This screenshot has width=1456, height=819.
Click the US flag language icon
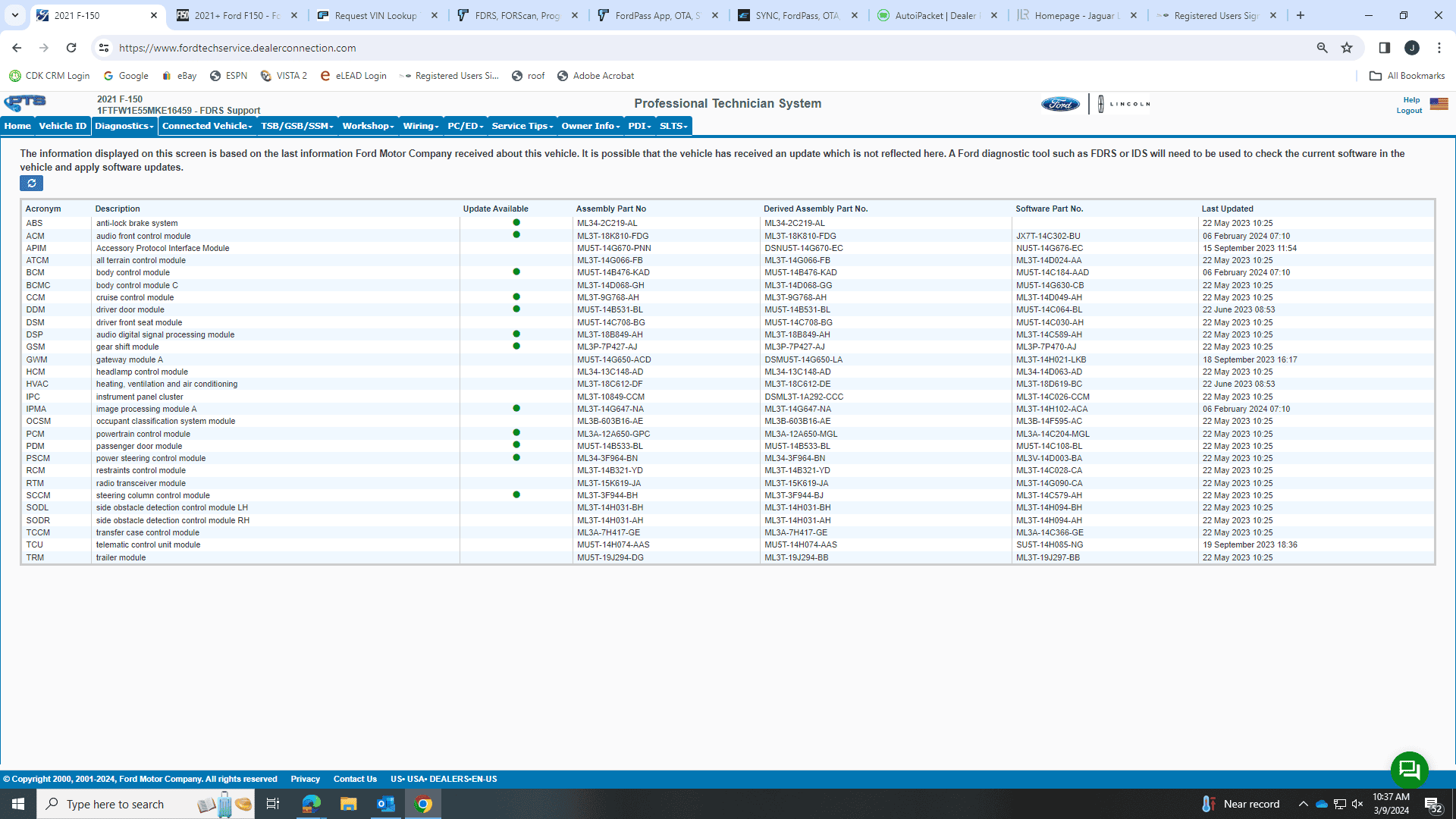pyautogui.click(x=1439, y=104)
